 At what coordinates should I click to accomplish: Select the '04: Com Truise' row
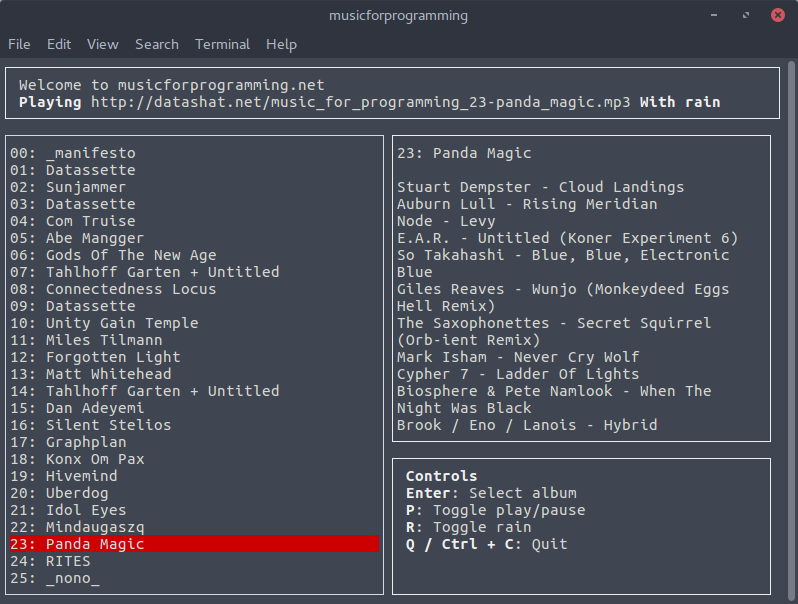point(194,221)
